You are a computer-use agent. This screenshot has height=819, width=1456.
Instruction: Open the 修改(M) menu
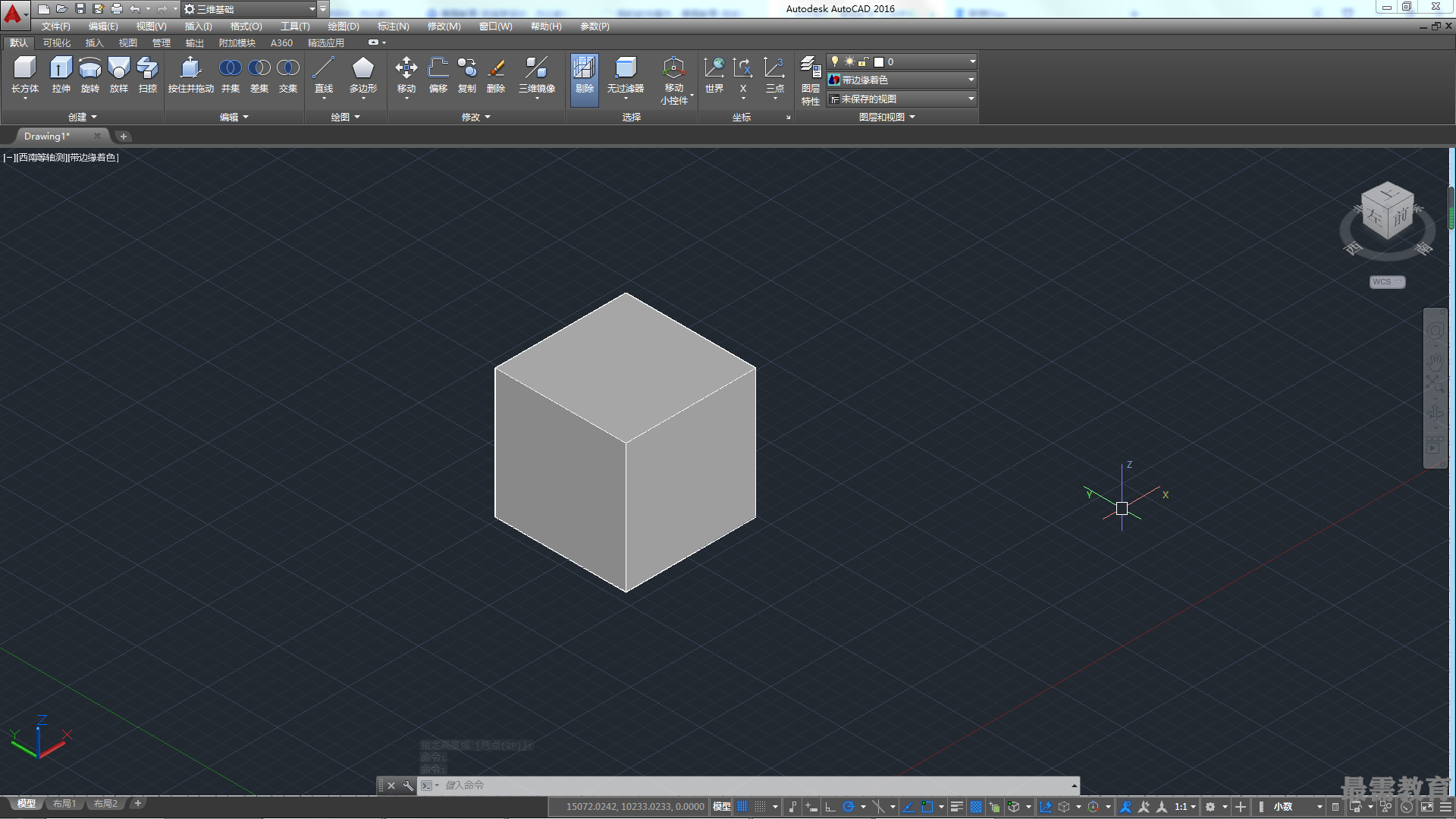coord(444,27)
